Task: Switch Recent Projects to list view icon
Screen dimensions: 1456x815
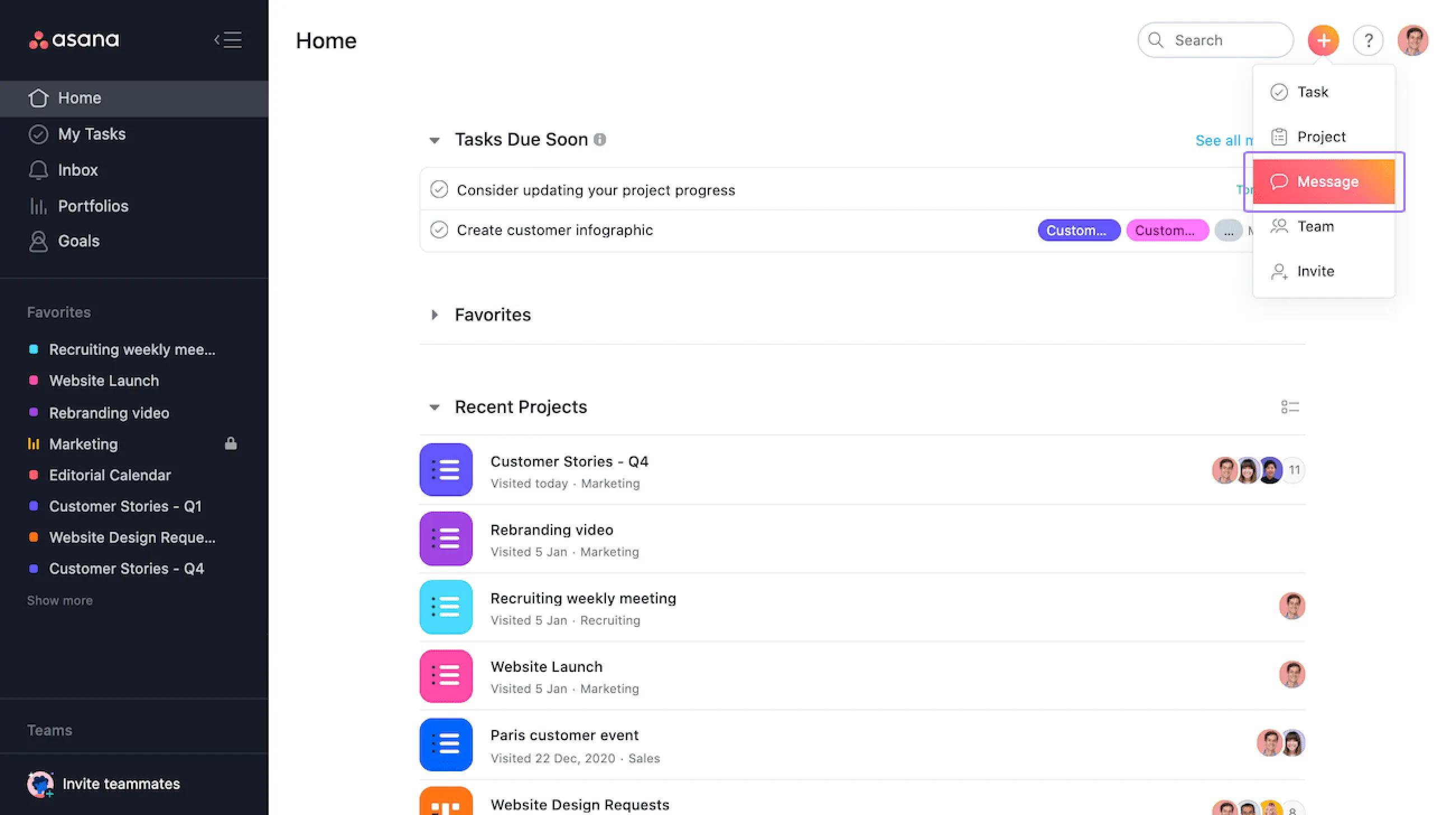Action: pyautogui.click(x=1290, y=407)
